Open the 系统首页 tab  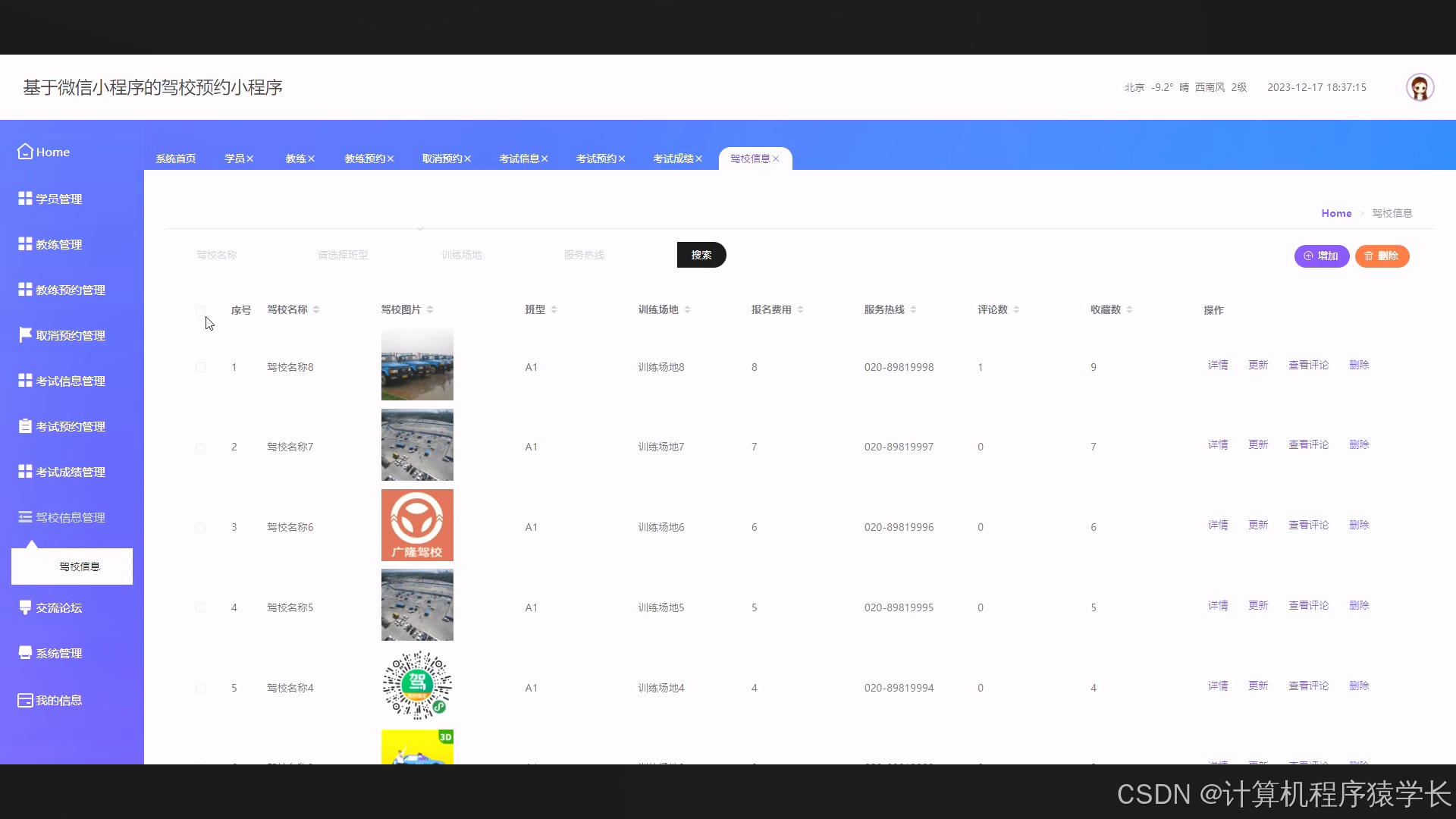point(176,158)
